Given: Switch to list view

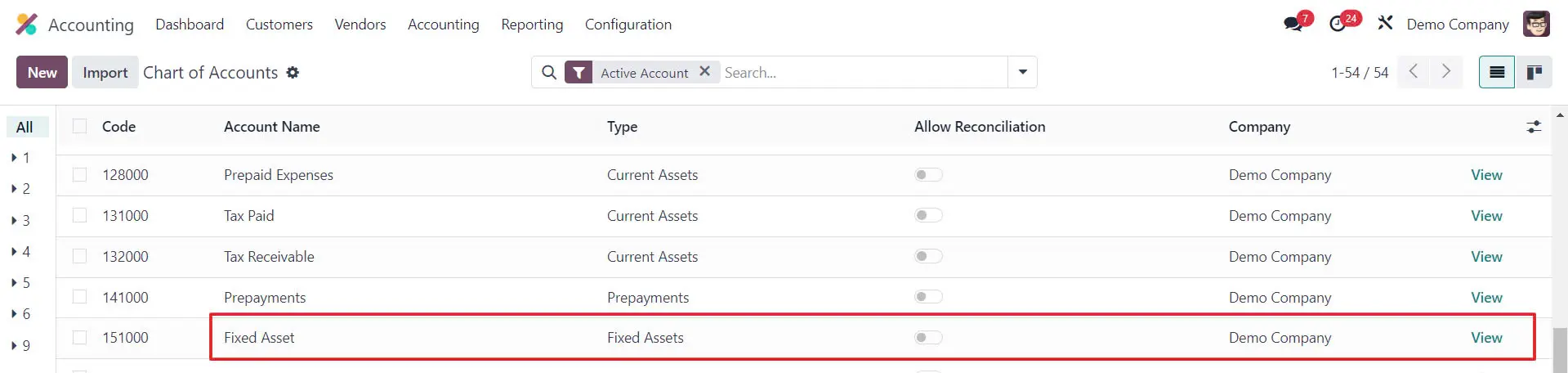Looking at the screenshot, I should [x=1497, y=73].
